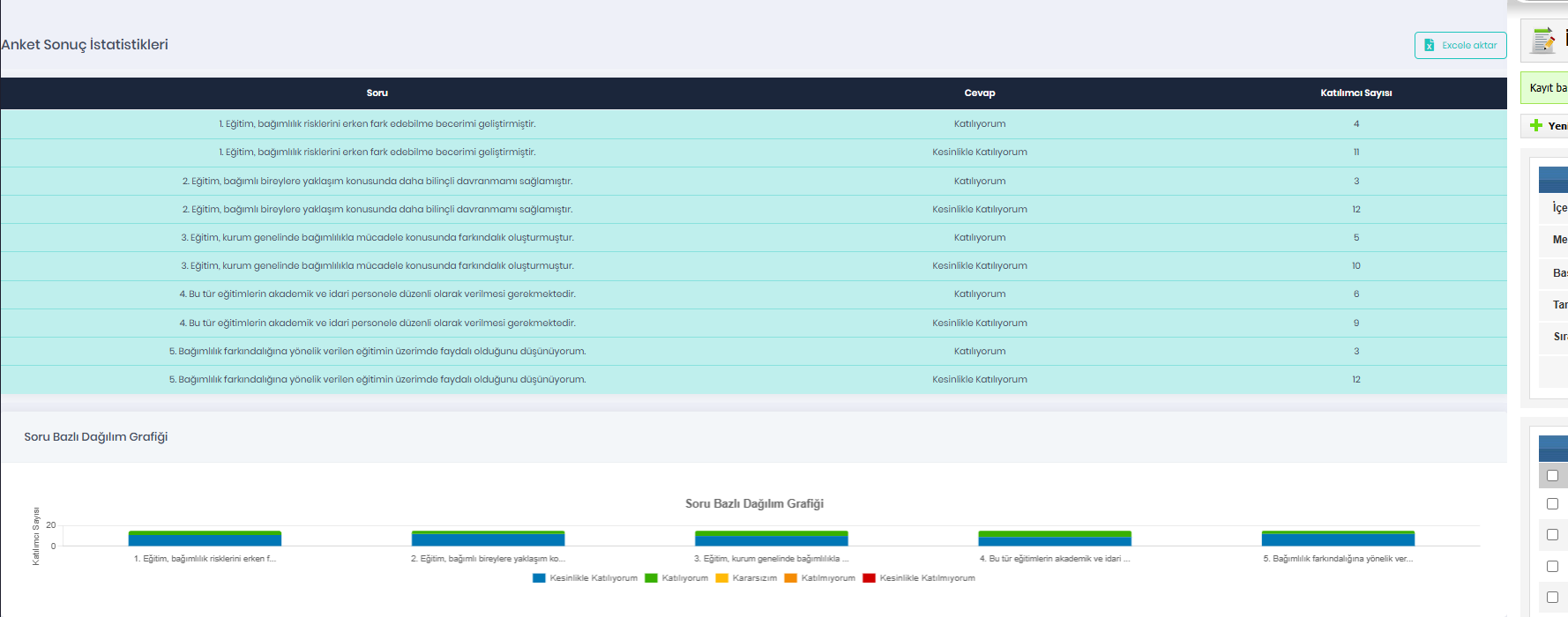The height and width of the screenshot is (617, 1568).
Task: Click the bar for question 4 in chart
Action: pos(1055,539)
